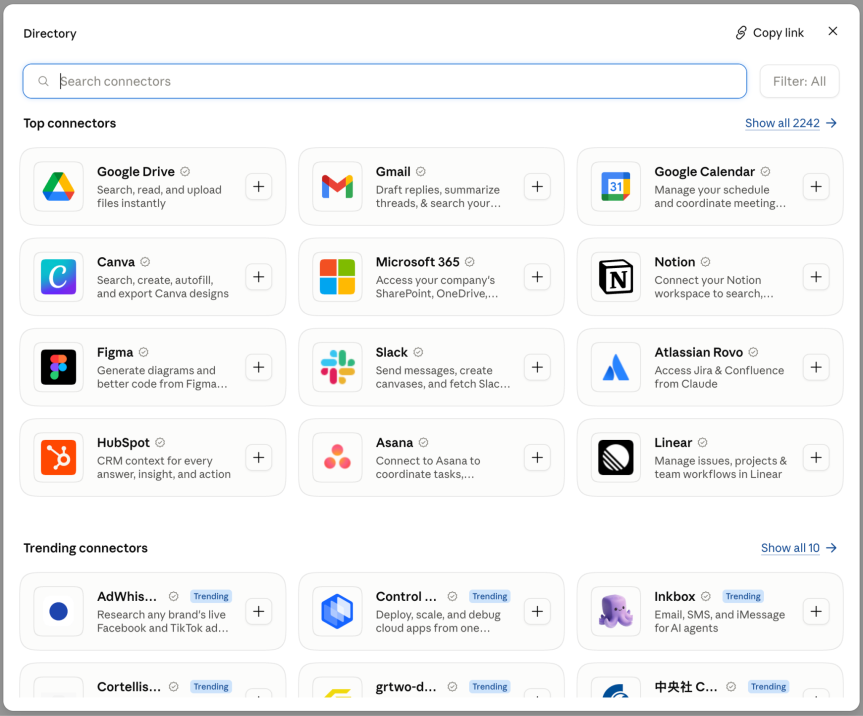
Task: Add the AdWhis... connector with plus
Action: 259,611
